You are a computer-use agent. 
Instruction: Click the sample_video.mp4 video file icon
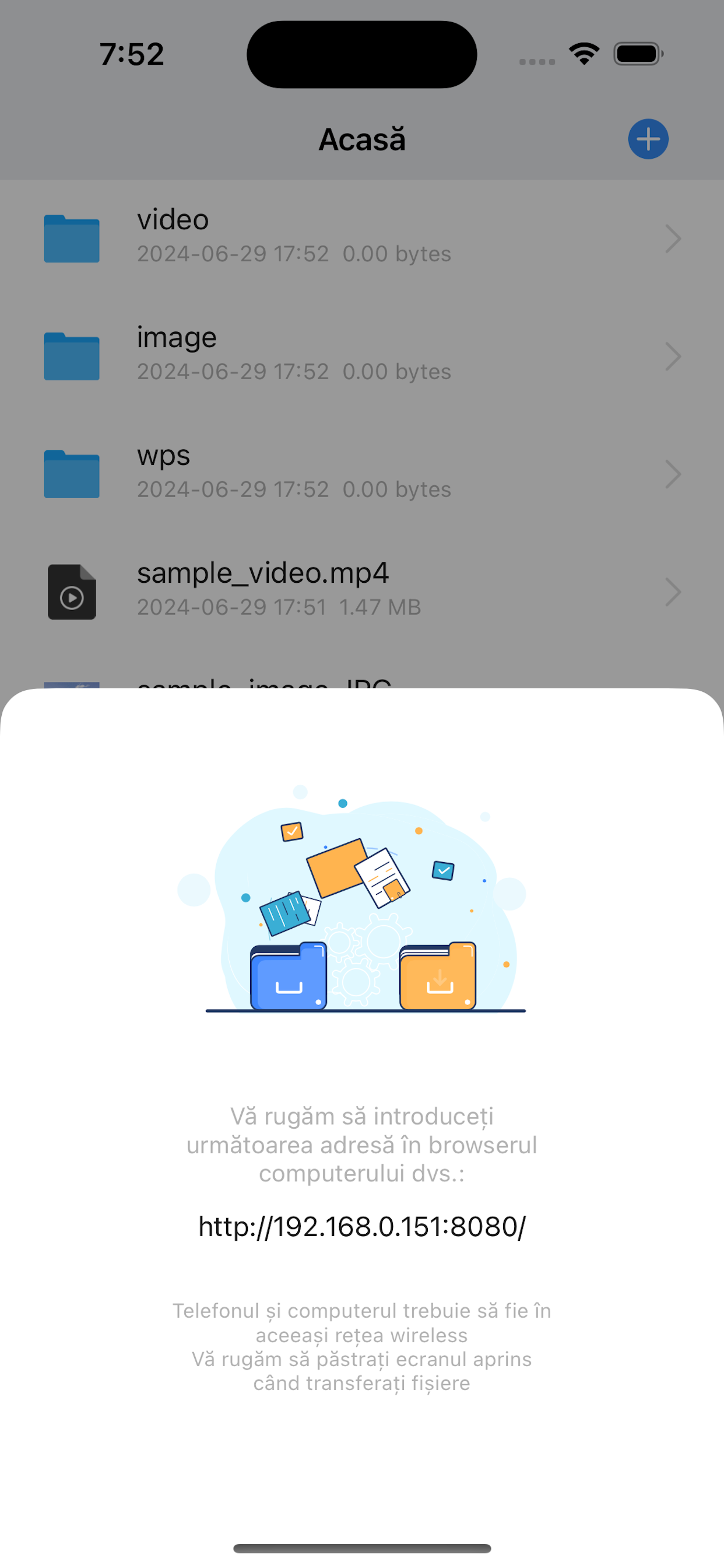point(72,591)
